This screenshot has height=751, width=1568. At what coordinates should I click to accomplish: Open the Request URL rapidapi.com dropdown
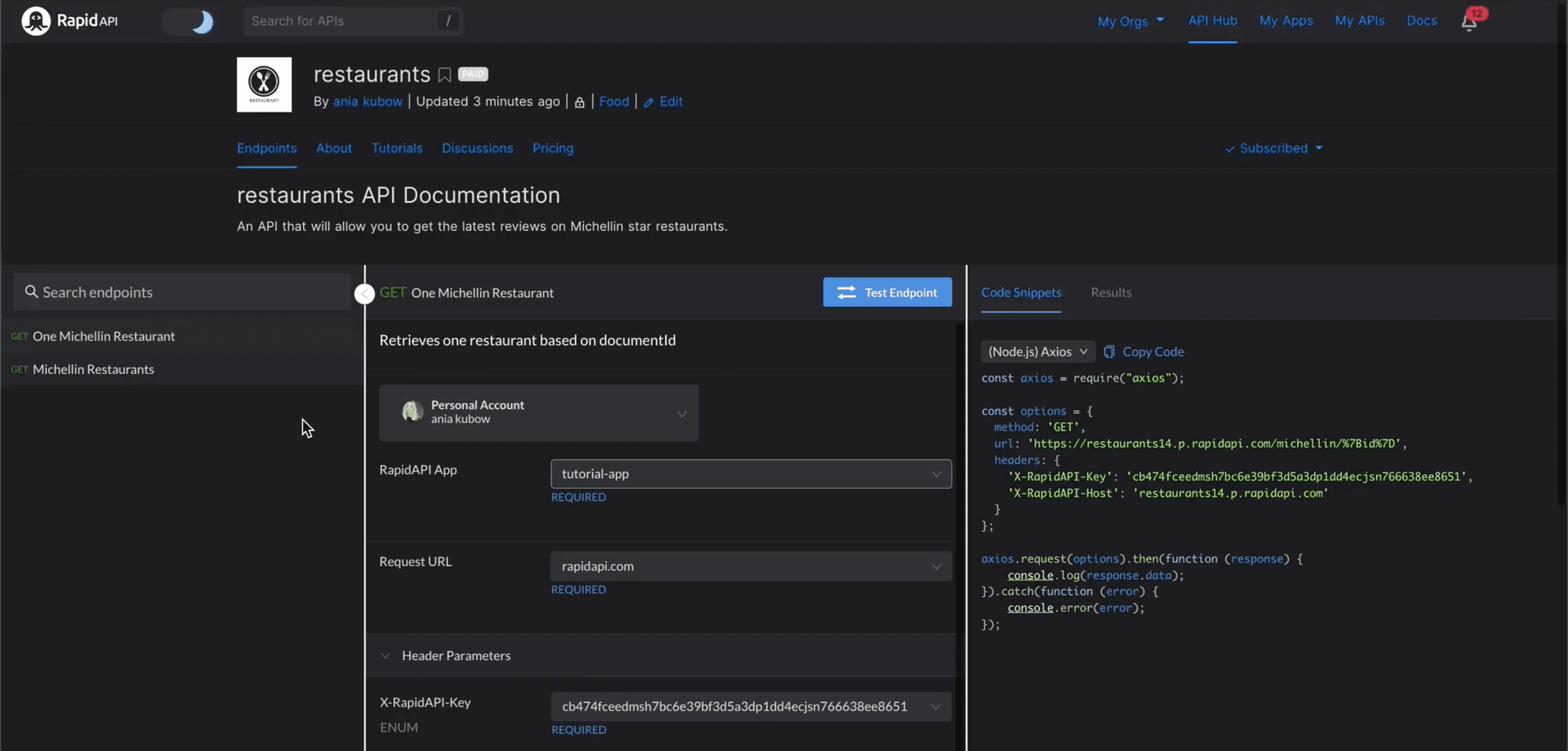(x=751, y=566)
